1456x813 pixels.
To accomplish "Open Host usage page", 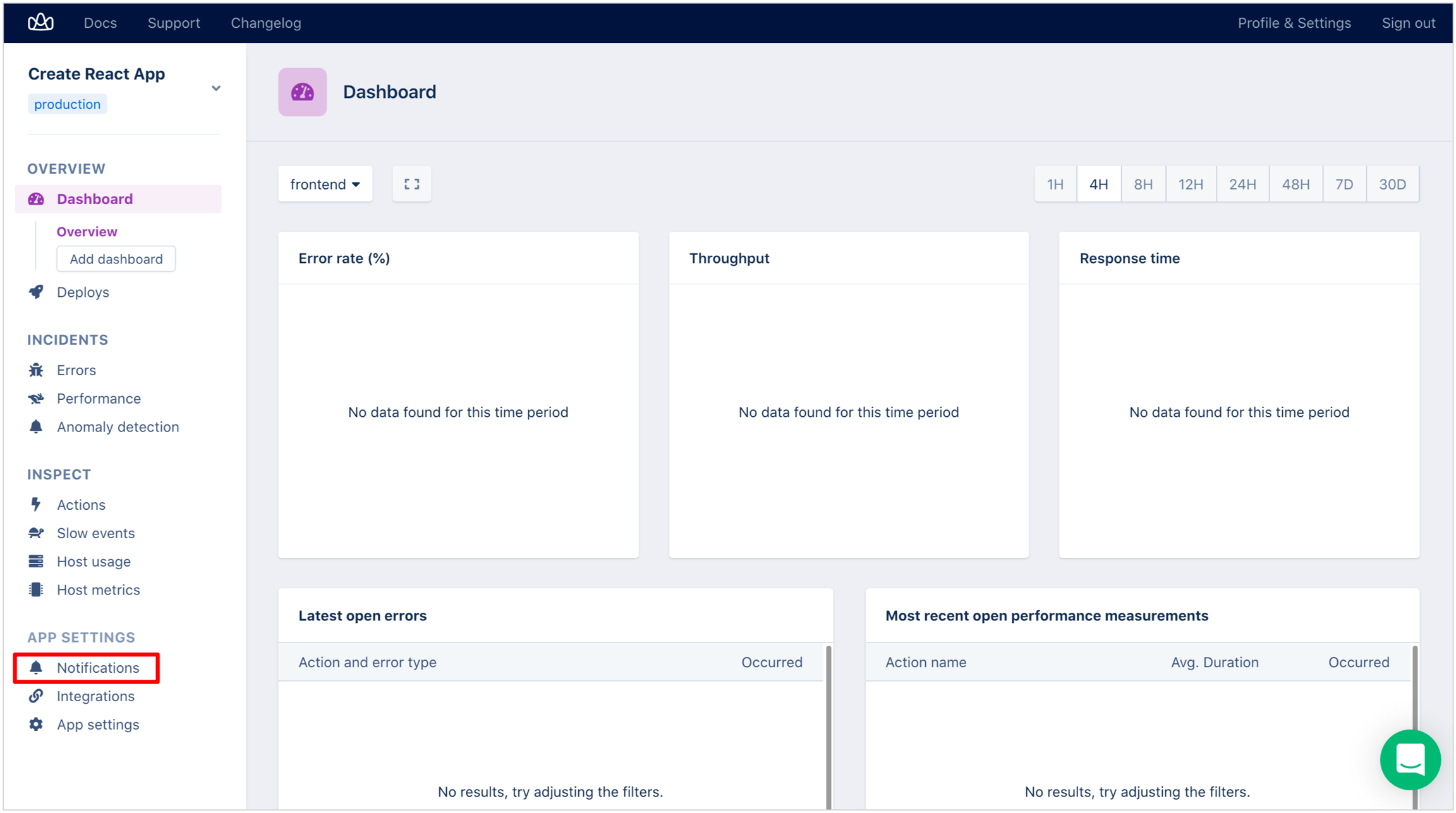I will [94, 562].
